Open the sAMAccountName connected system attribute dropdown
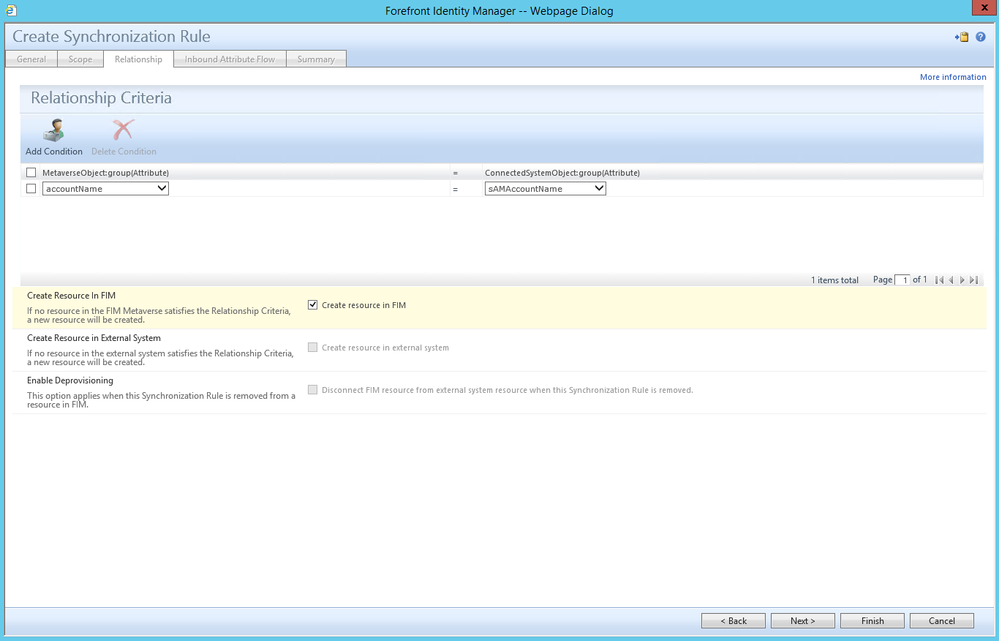 pyautogui.click(x=545, y=189)
